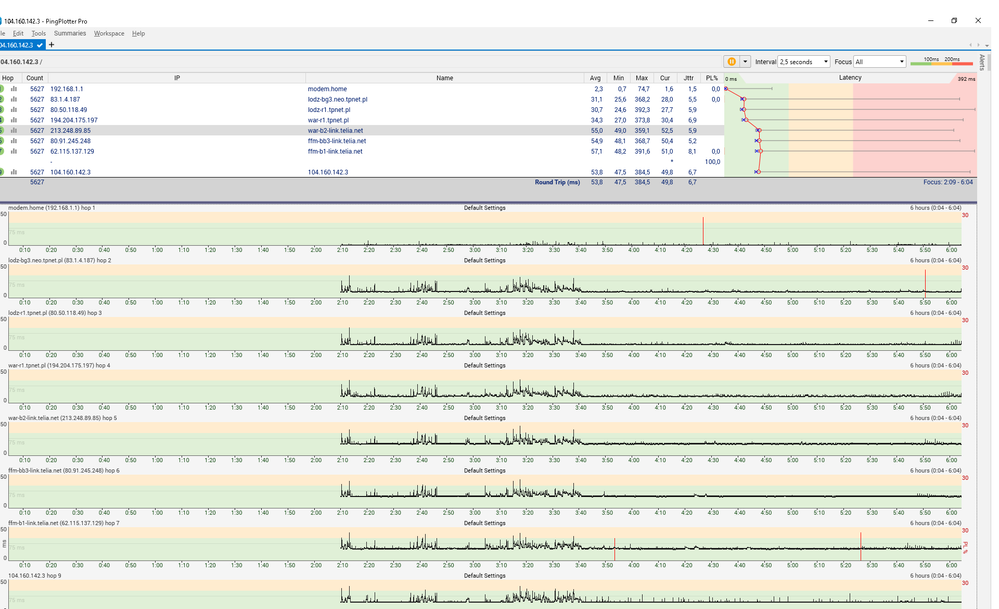Click the PL% column header
Viewport: 999px width, 609px height.
tap(711, 78)
